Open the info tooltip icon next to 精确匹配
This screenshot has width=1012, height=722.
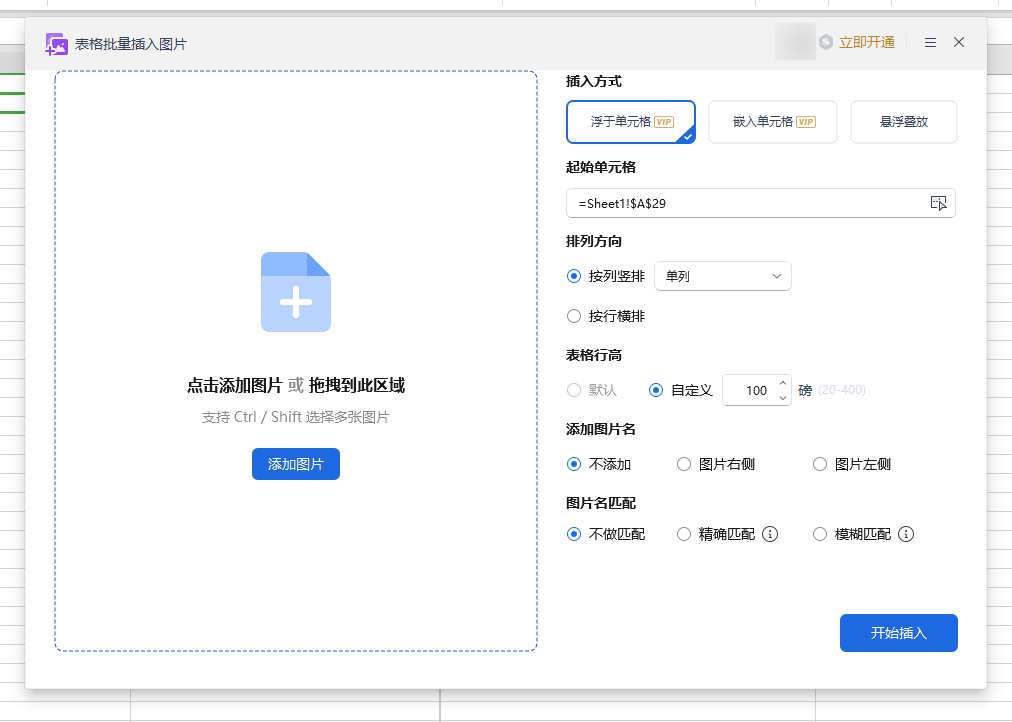pos(769,534)
